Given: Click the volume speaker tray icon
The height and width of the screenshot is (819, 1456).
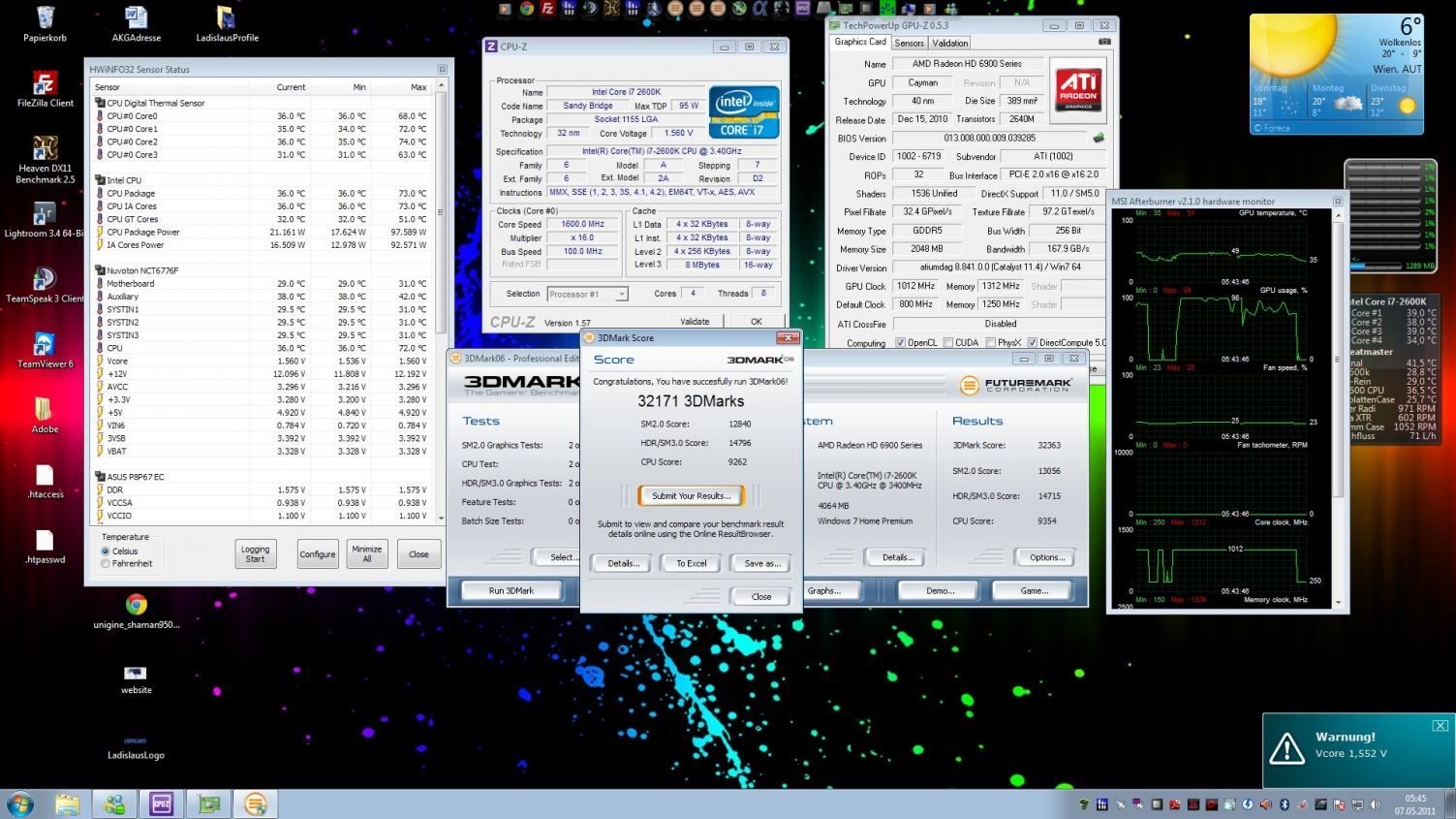Looking at the screenshot, I should 1374,804.
